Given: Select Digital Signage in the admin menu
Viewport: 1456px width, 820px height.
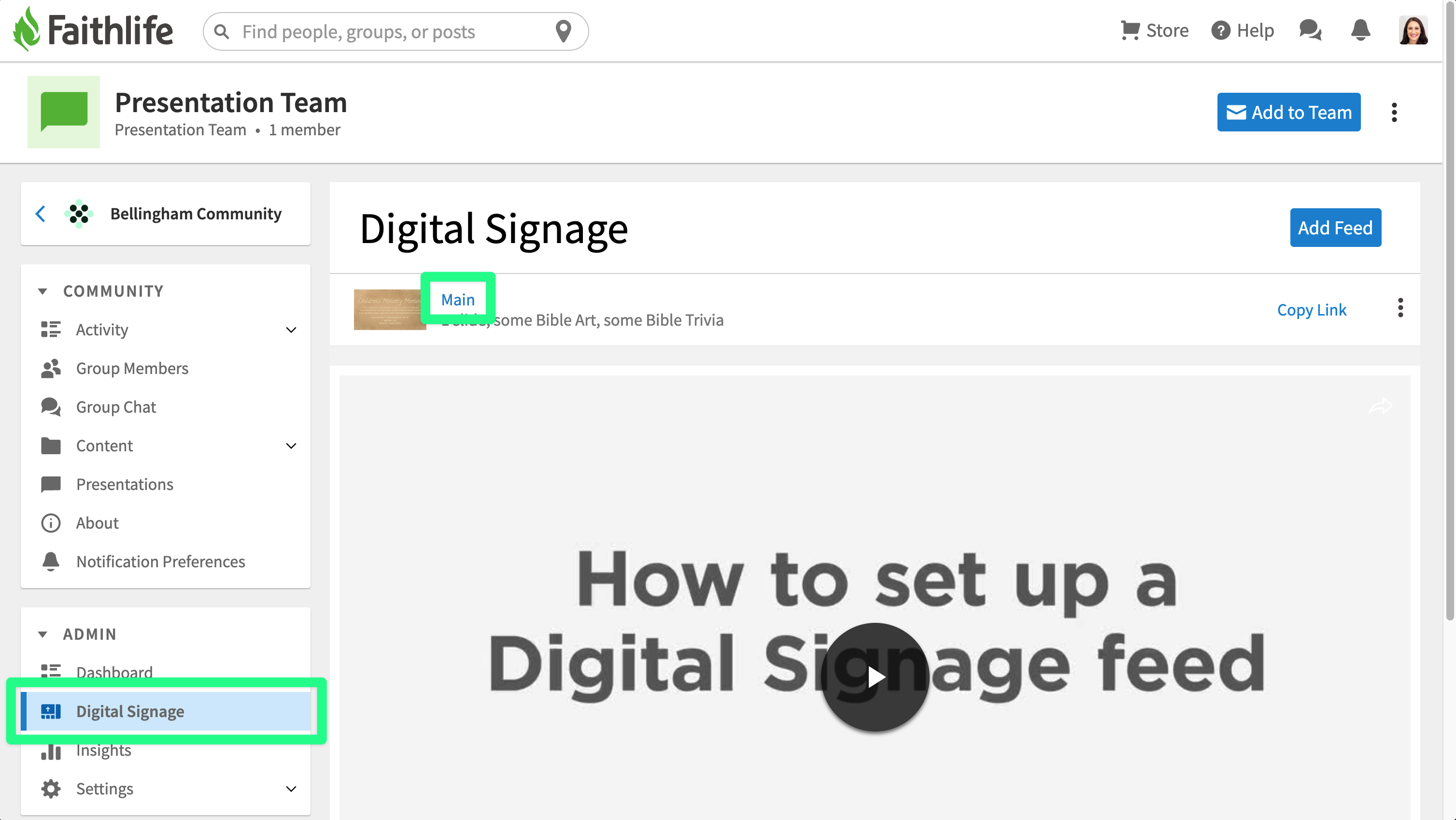Looking at the screenshot, I should [166, 711].
